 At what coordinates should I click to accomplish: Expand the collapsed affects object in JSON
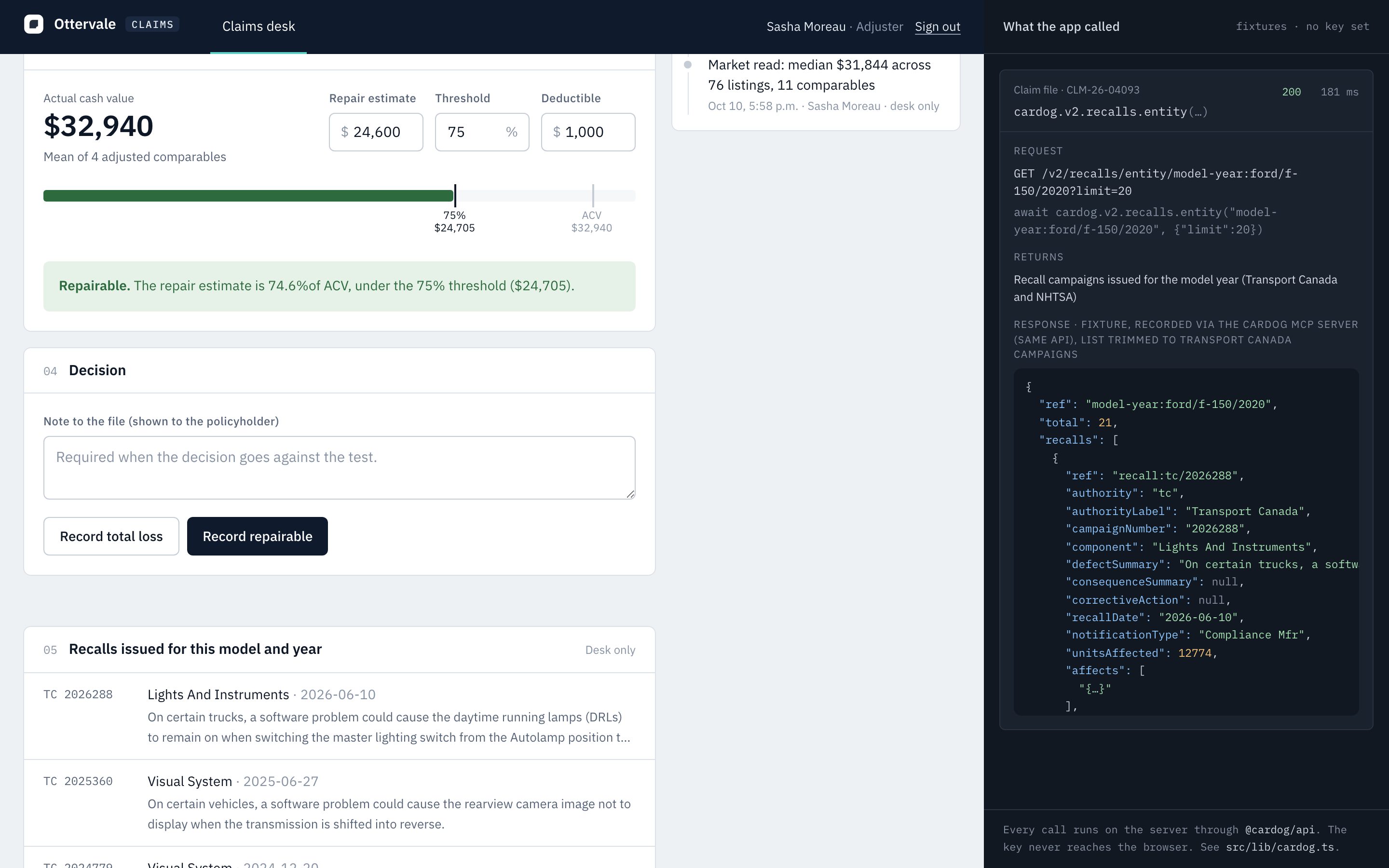1095,688
